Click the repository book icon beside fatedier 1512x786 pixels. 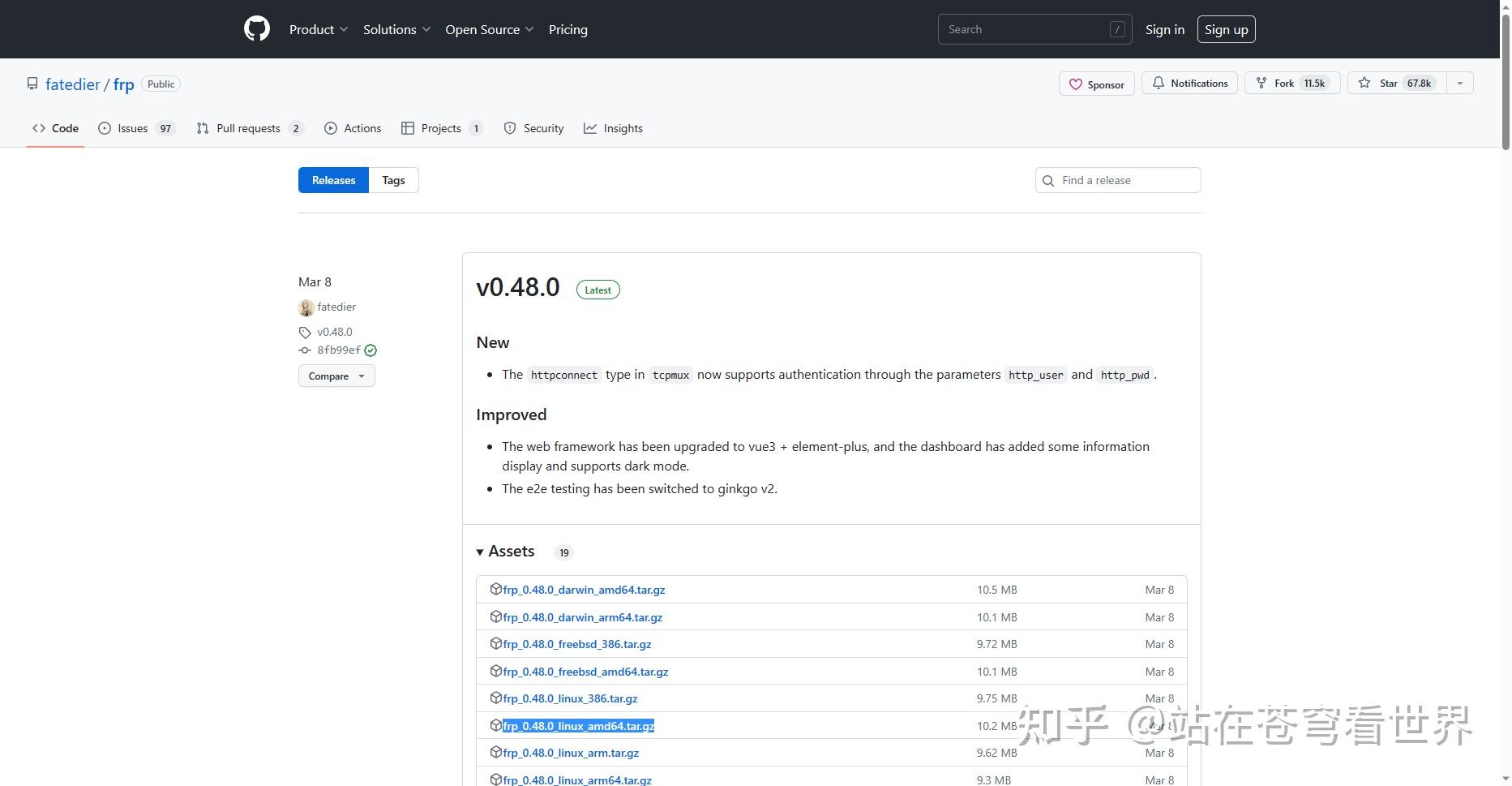point(32,84)
